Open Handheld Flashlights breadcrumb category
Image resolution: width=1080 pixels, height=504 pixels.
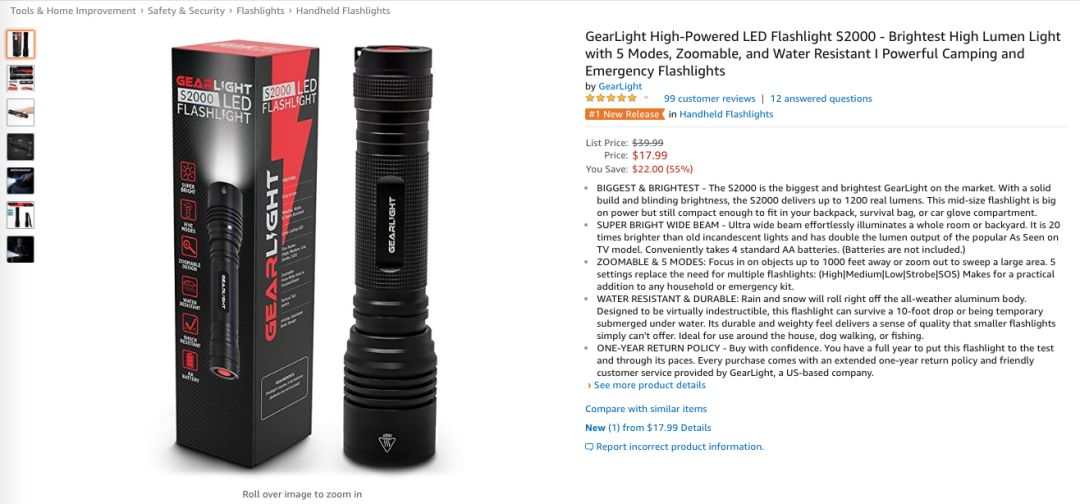(x=343, y=11)
